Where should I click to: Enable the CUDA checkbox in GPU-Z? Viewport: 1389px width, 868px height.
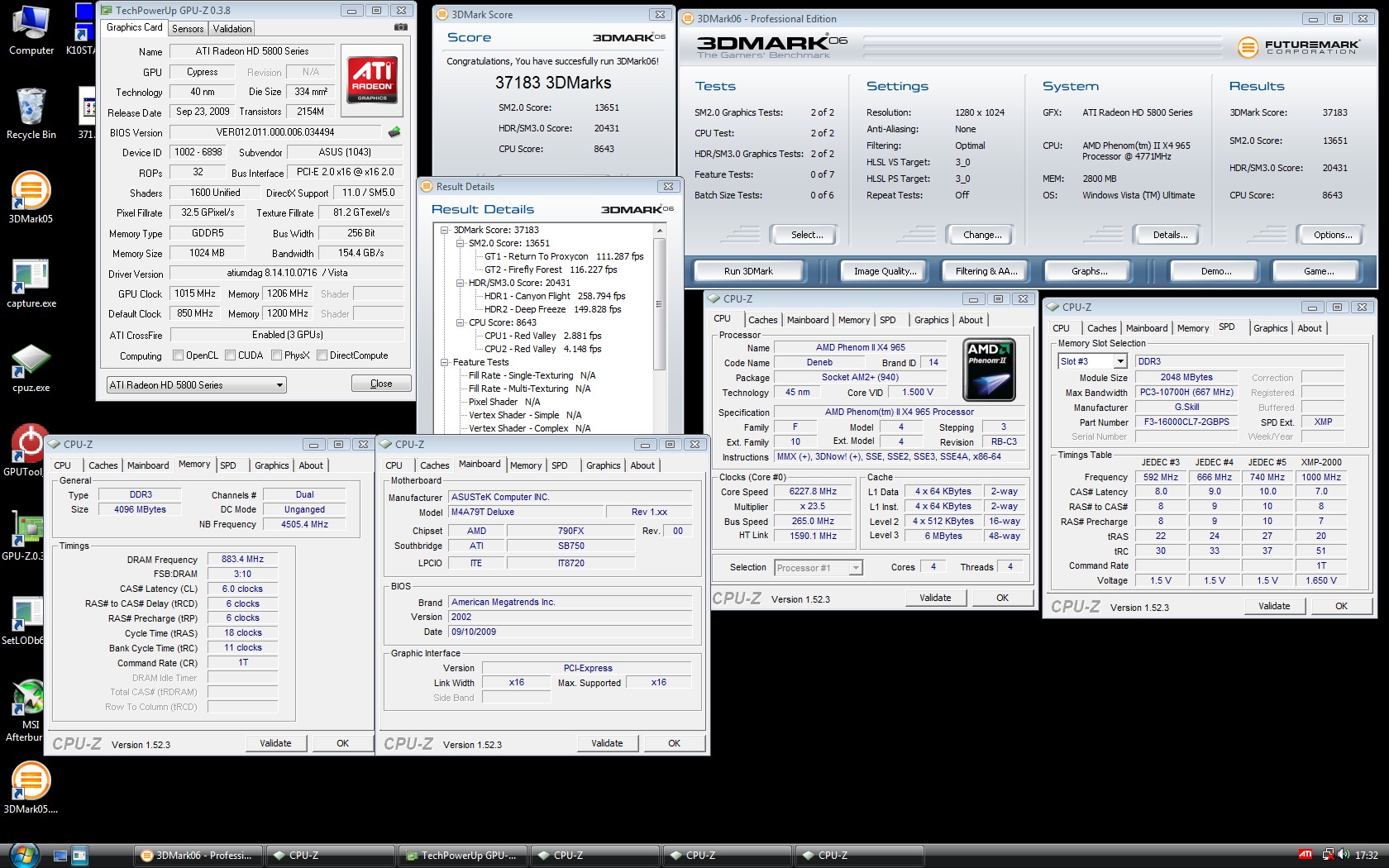(230, 355)
